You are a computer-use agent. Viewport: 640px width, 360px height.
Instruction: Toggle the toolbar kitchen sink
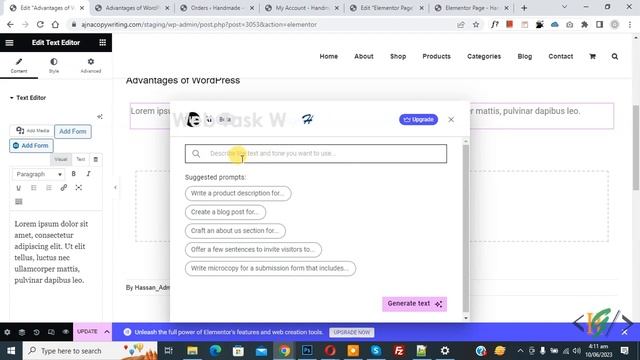(18, 202)
